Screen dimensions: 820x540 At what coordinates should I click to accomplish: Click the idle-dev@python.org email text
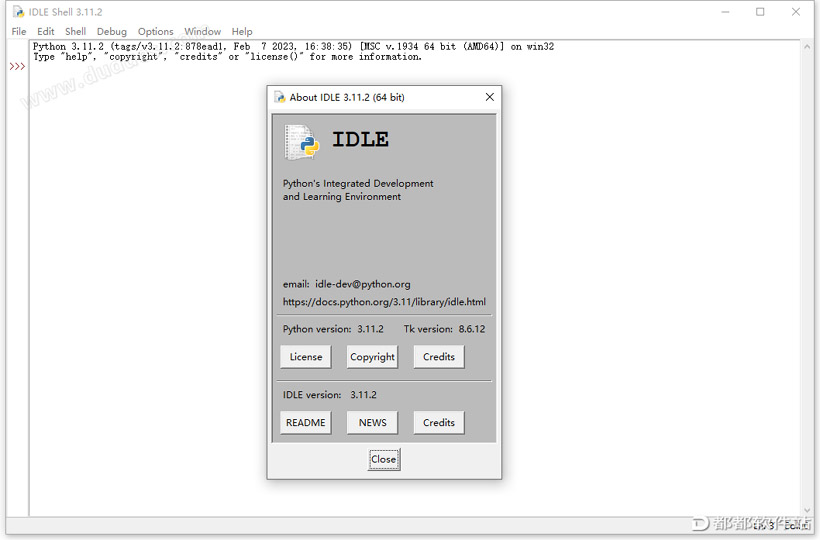362,284
